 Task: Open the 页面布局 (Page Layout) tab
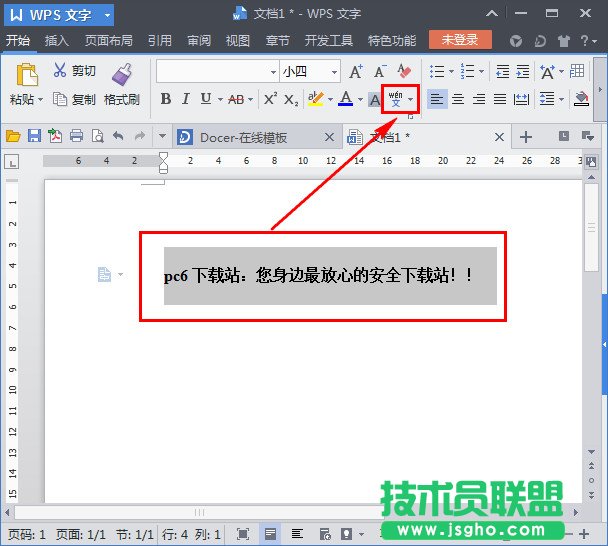(x=109, y=40)
